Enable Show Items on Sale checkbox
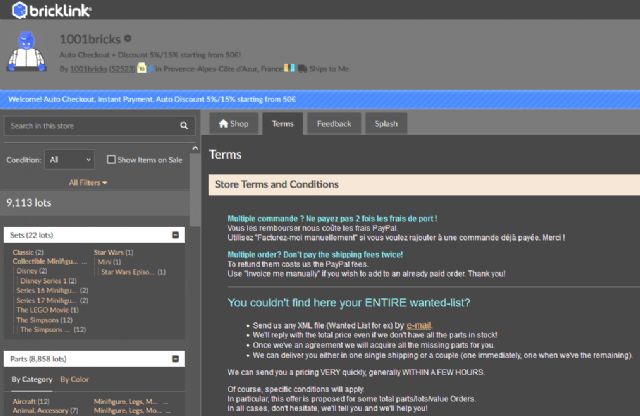The image size is (640, 416). tap(110, 159)
